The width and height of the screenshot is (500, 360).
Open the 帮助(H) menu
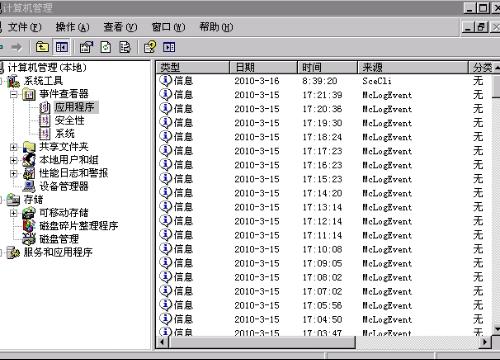[x=216, y=27]
